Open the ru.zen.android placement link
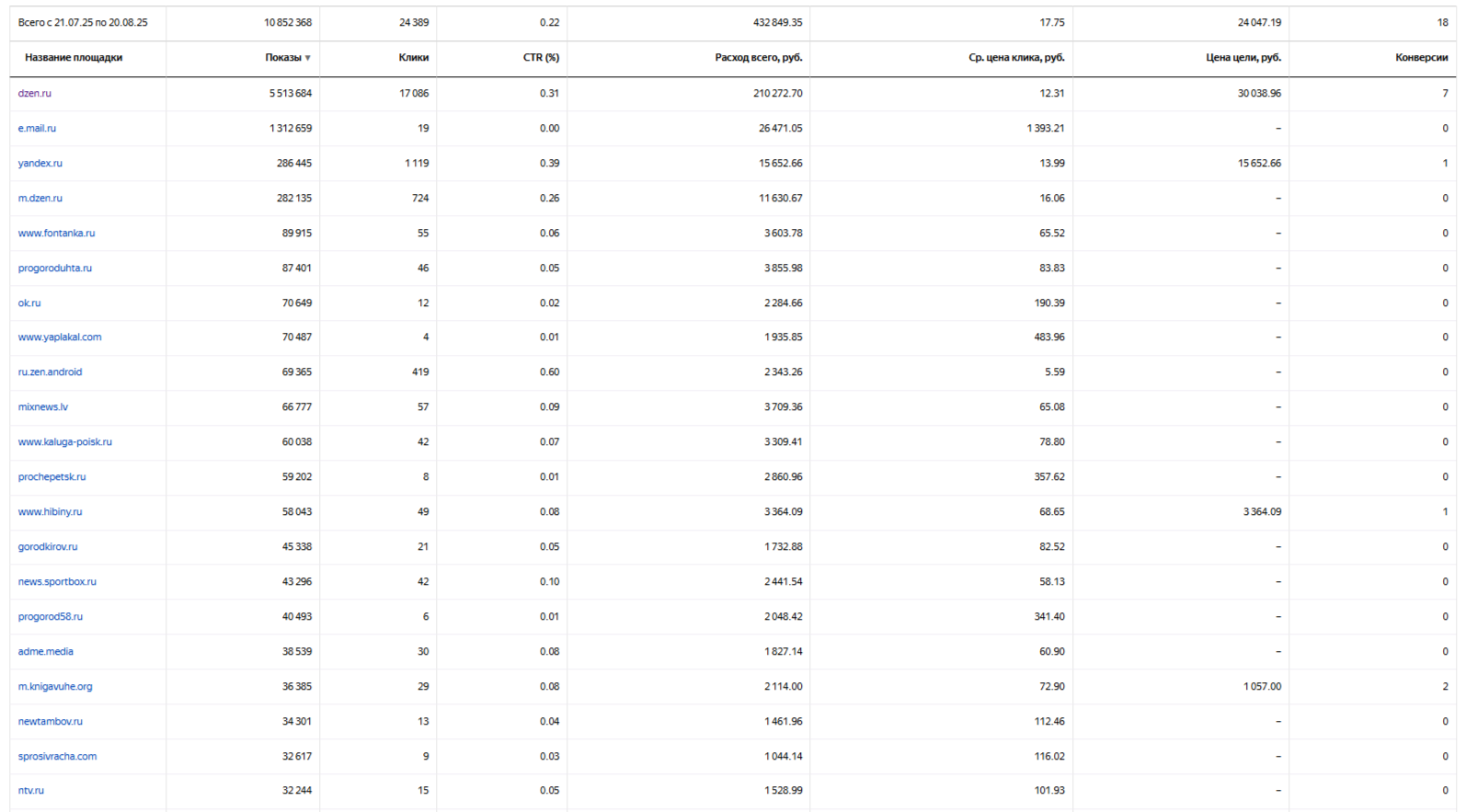 [50, 372]
